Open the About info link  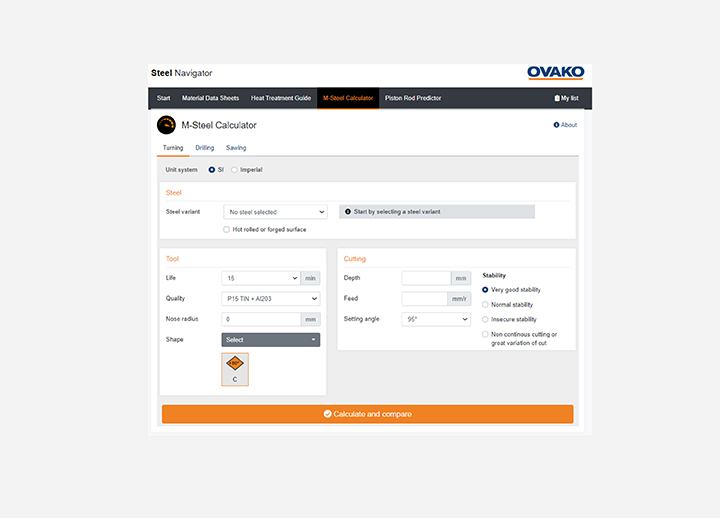click(x=565, y=125)
